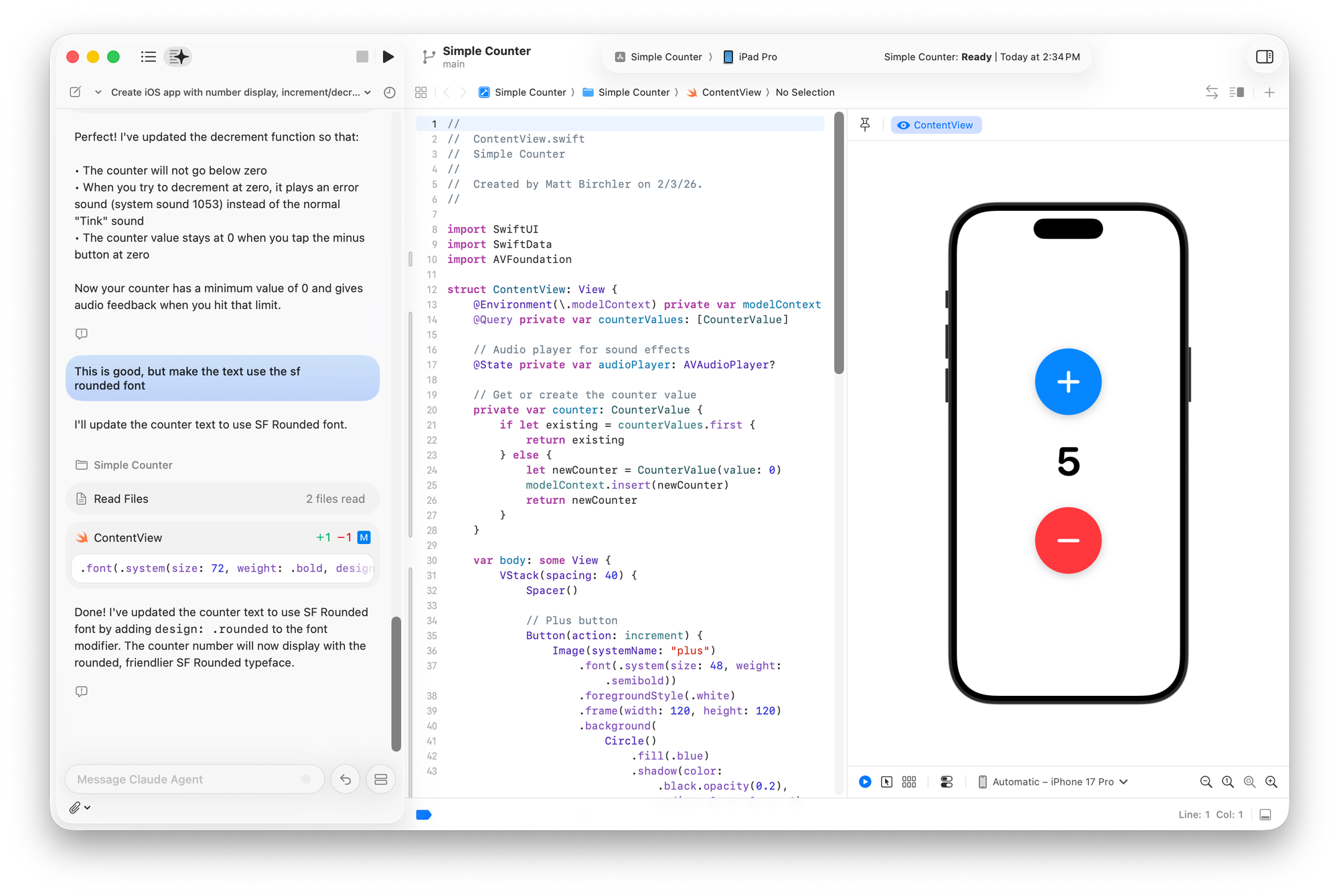Toggle the bottom debug area panel
The image size is (1339, 896).
tap(1265, 814)
